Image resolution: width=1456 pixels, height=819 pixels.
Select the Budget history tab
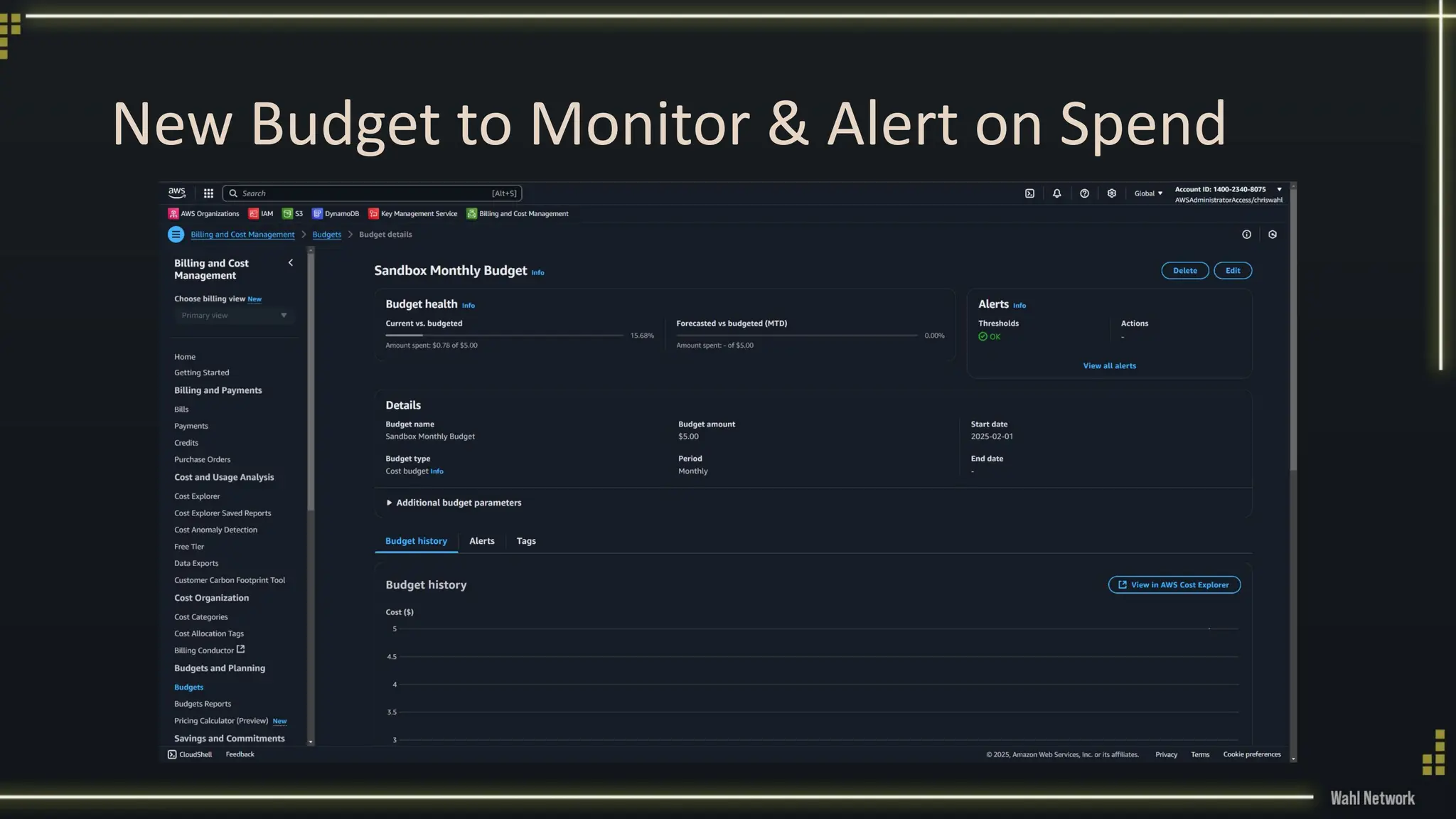click(x=416, y=541)
